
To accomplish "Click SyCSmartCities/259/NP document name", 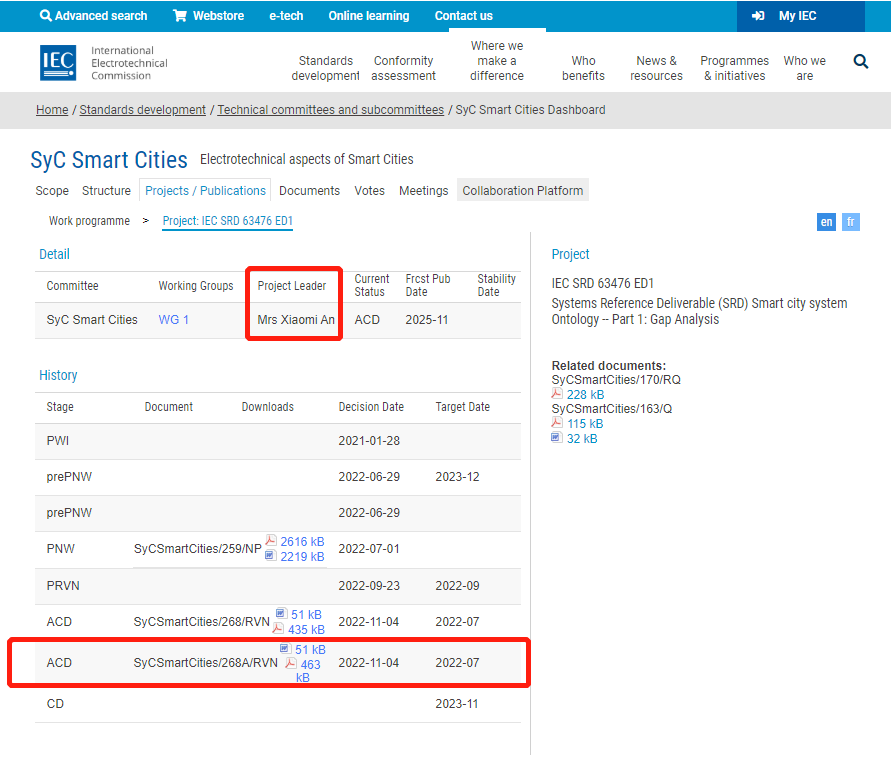I will pyautogui.click(x=198, y=549).
